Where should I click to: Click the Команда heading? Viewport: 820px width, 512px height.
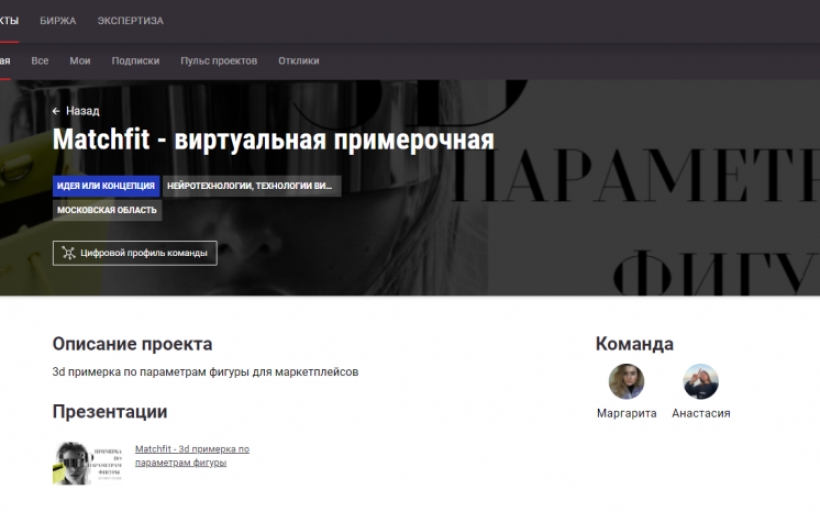634,344
